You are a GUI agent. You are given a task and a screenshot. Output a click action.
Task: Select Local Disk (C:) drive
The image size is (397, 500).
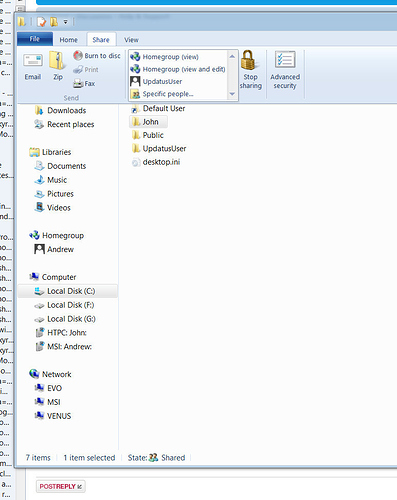(68, 291)
